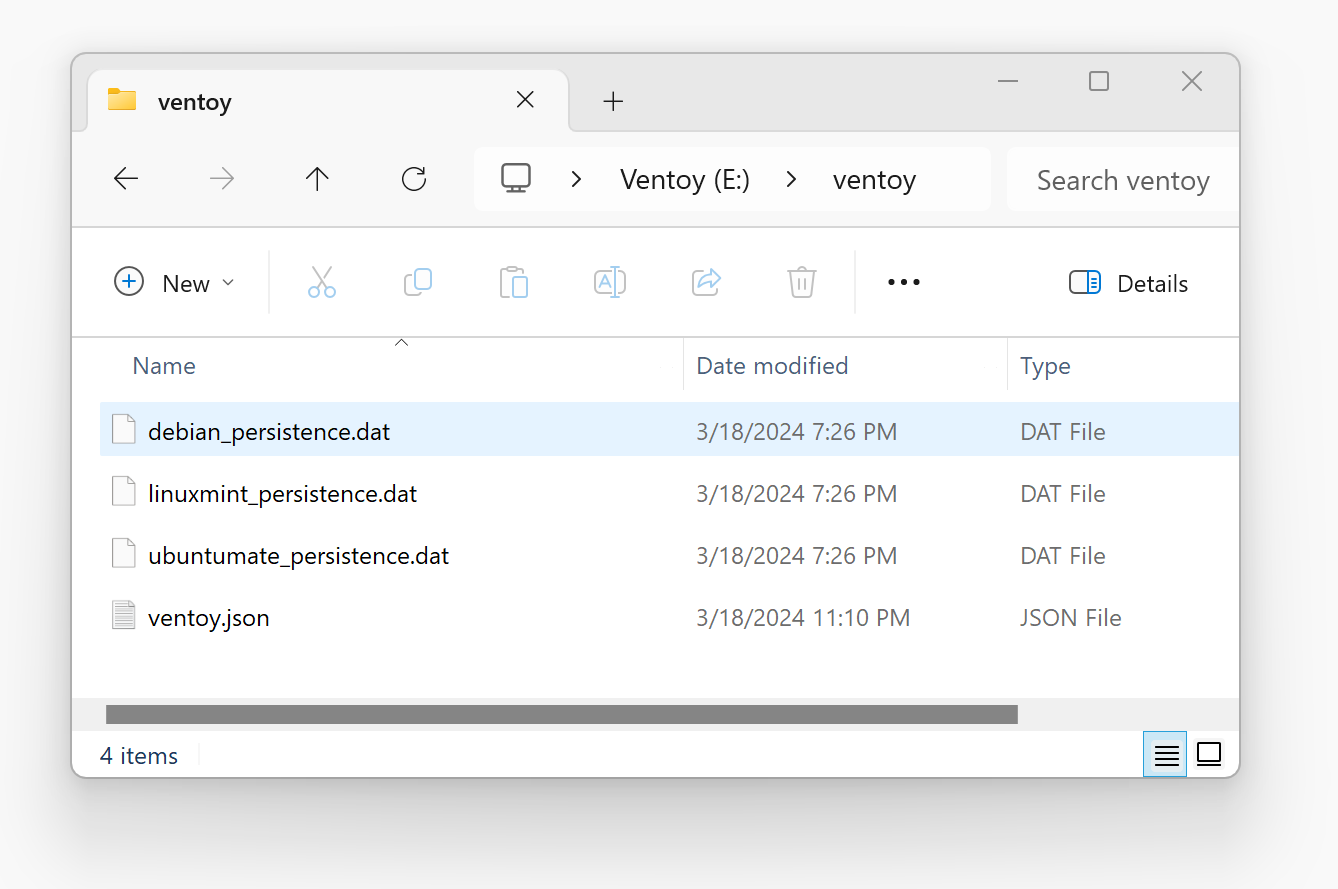Expand the breadcrumb chevron after Ventoy (E:)

(x=791, y=178)
